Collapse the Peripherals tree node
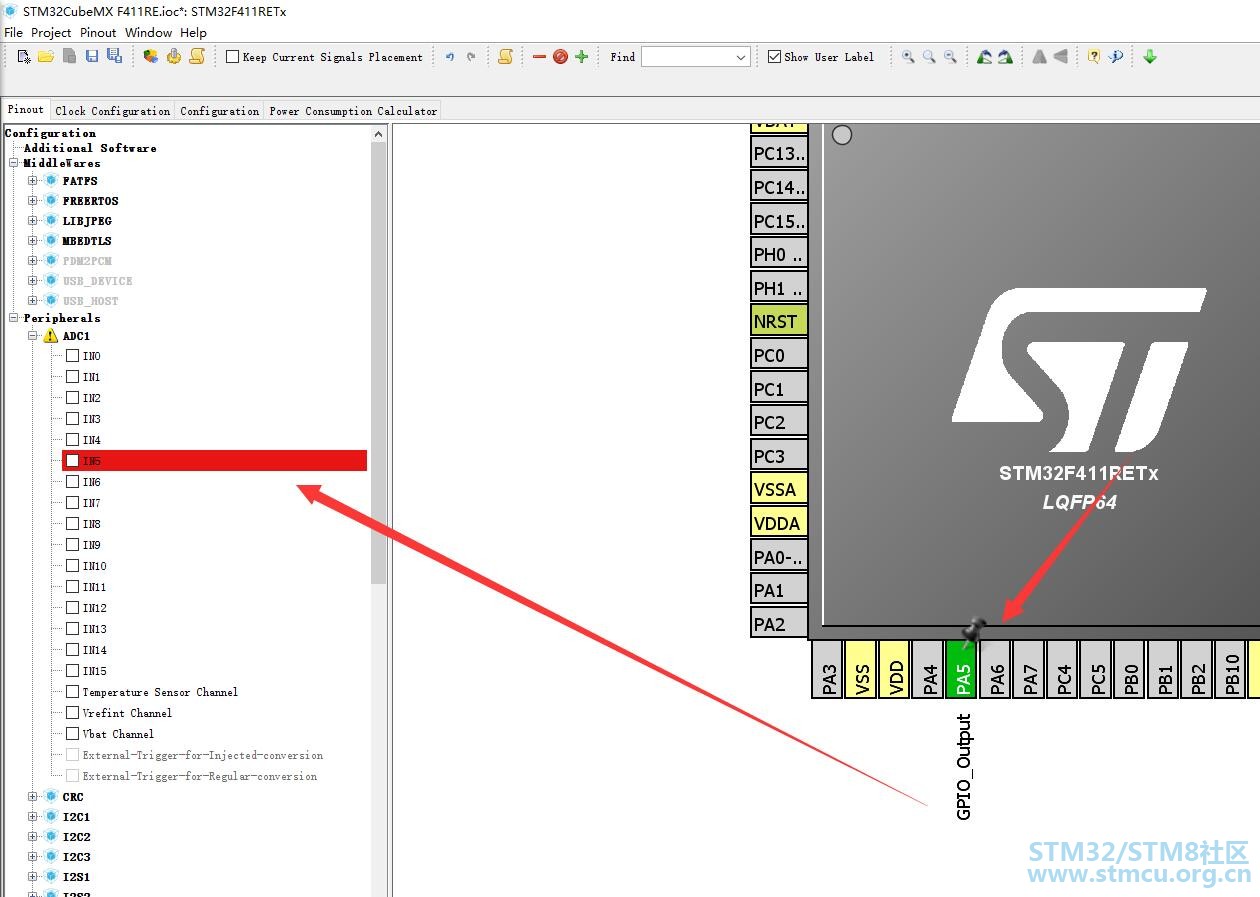1260x897 pixels. coord(14,318)
